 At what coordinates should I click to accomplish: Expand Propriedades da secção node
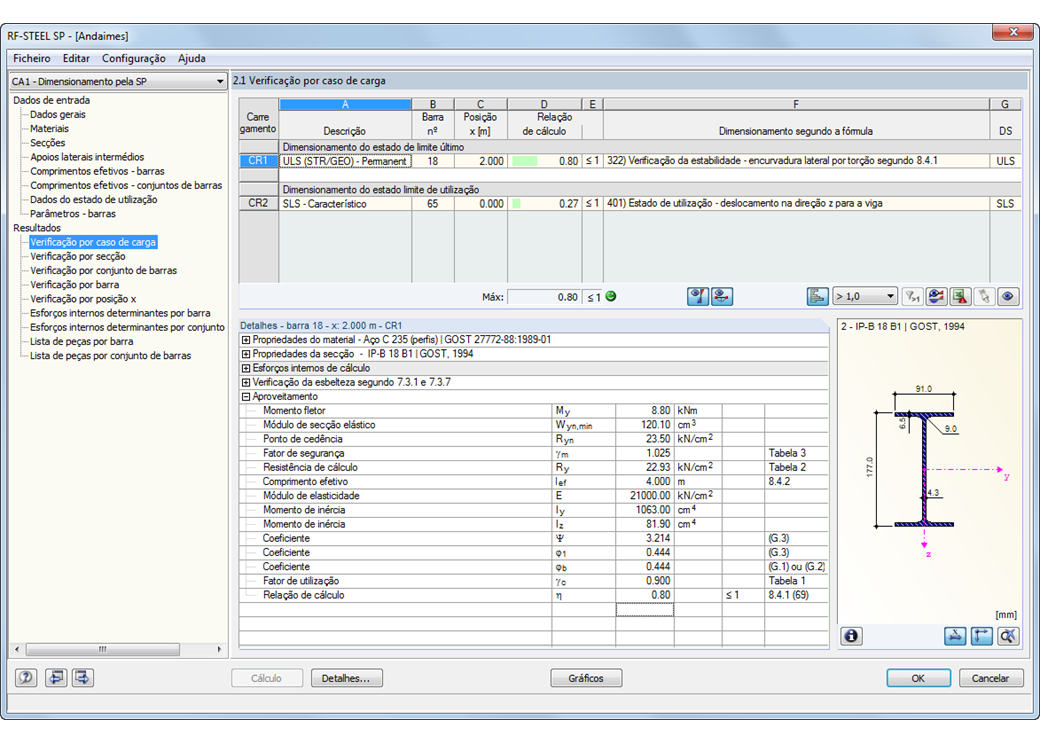coord(246,354)
